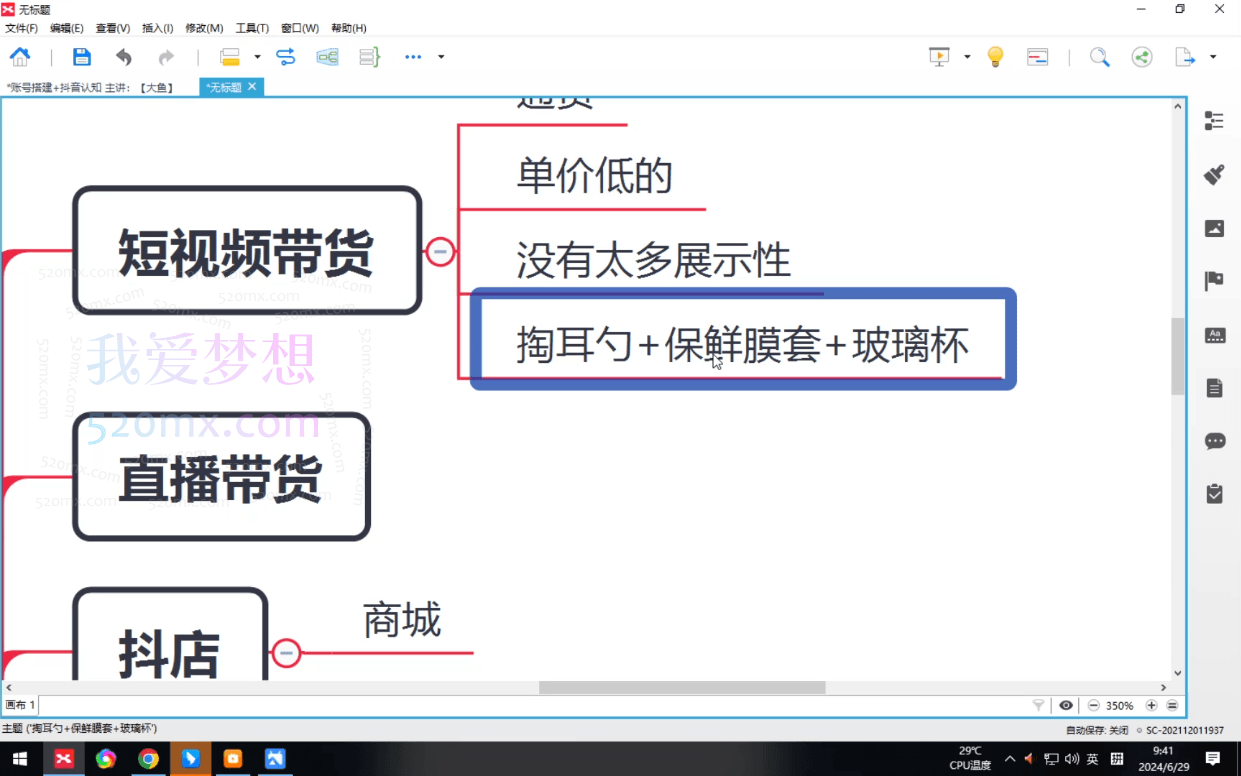Open the Themes Aa panel in sidebar

[x=1214, y=335]
